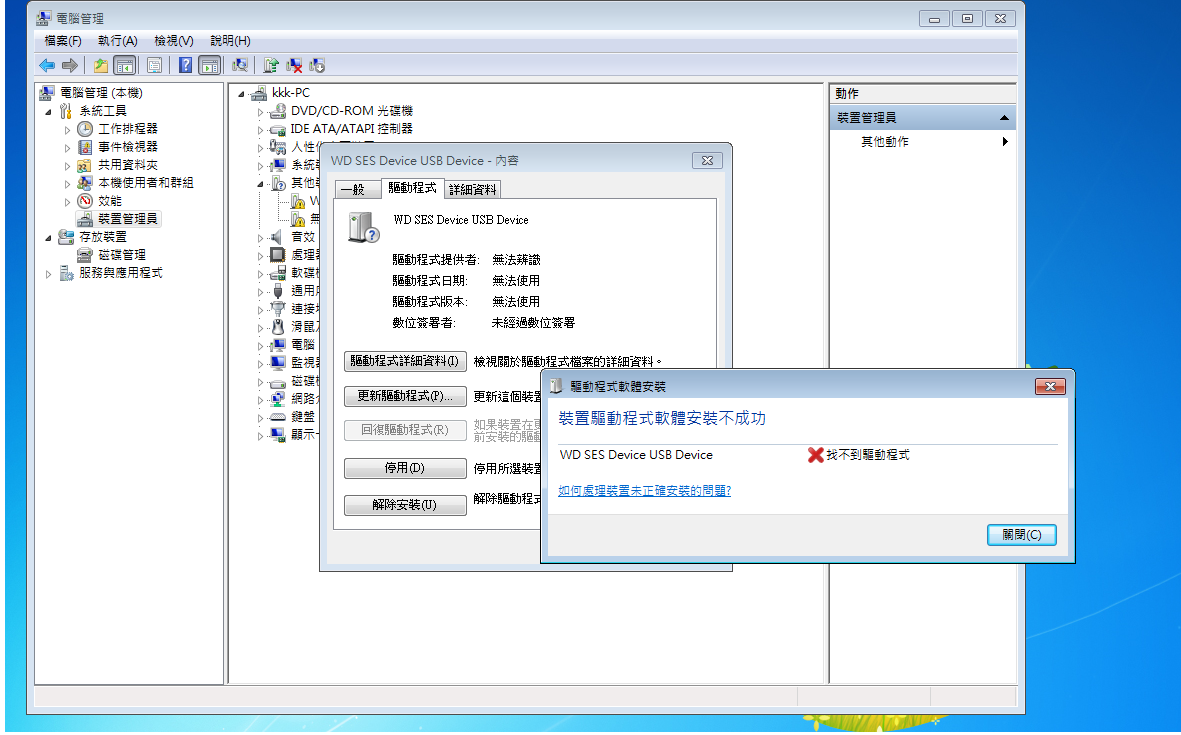Expand the 效能 node arrow
Screen dimensions: 1181x735
(67, 202)
